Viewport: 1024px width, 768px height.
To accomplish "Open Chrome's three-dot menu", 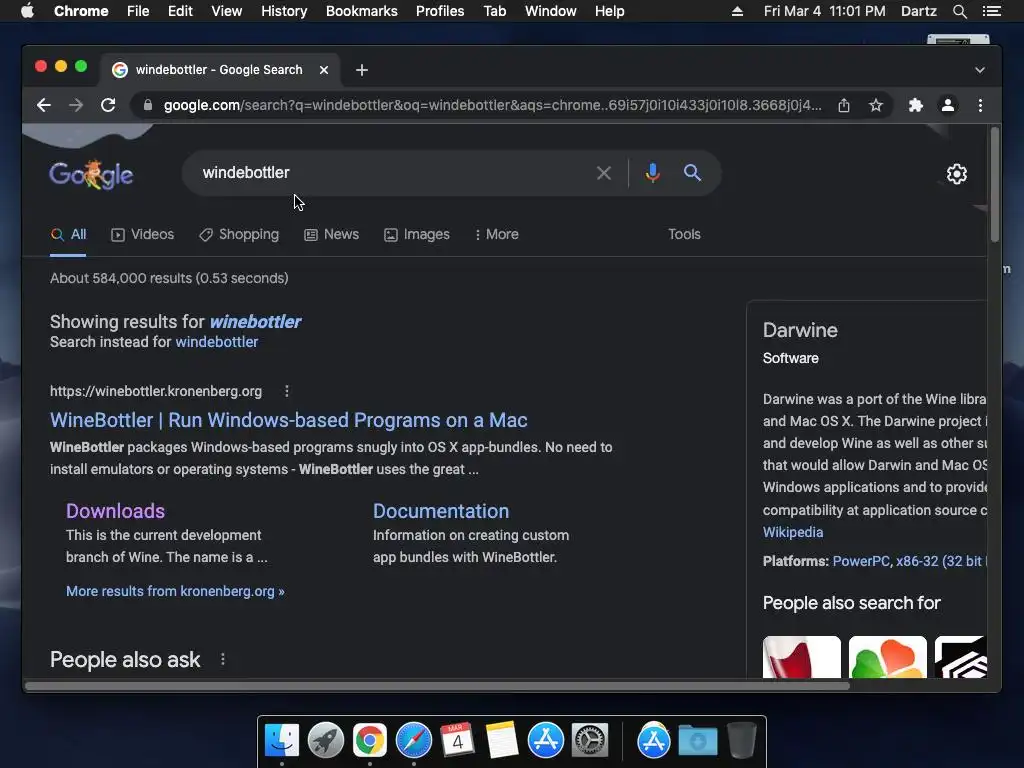I will coord(980,105).
